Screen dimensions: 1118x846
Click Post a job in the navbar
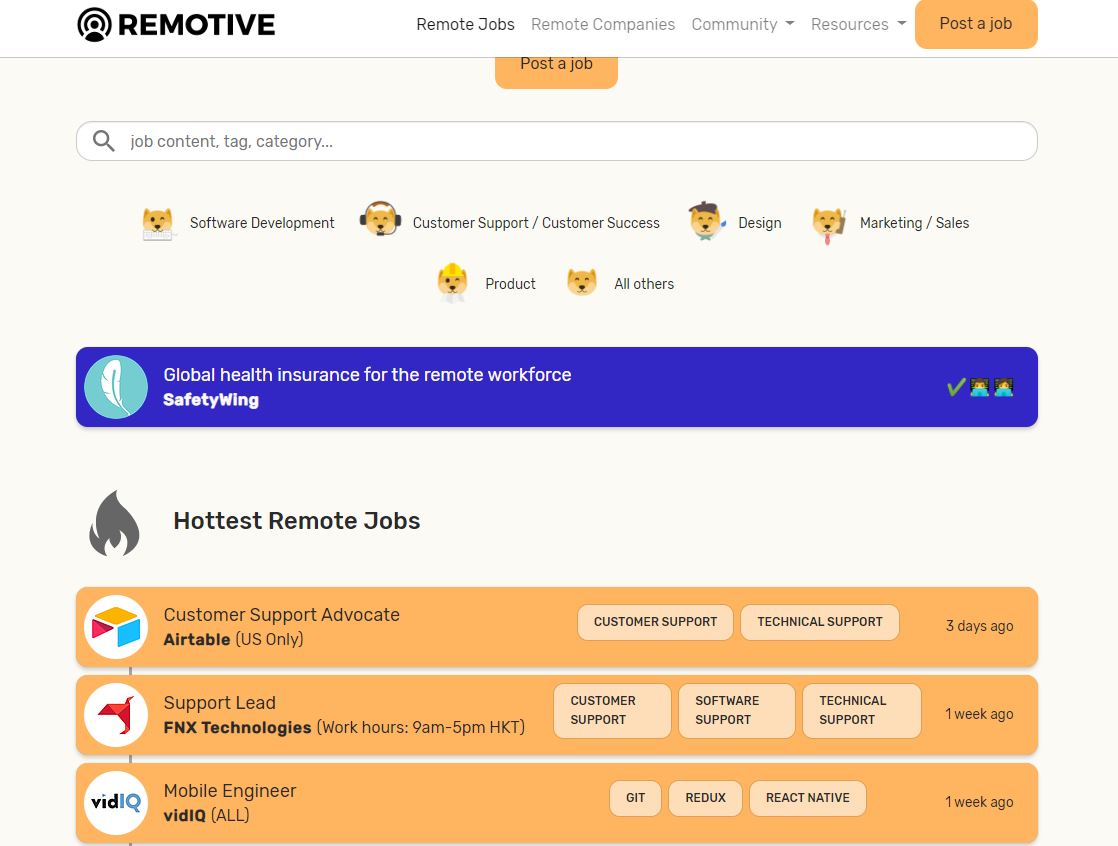click(976, 24)
